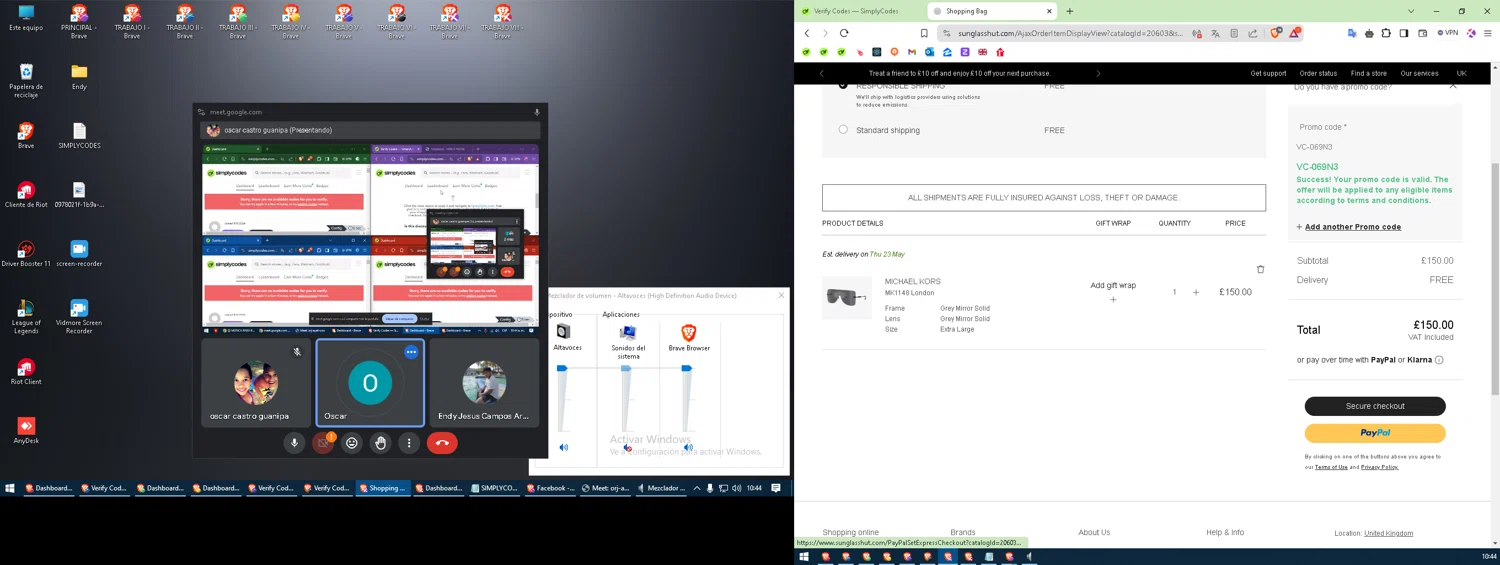The image size is (1500, 565).
Task: Open a new browser tab
Action: (x=1070, y=11)
